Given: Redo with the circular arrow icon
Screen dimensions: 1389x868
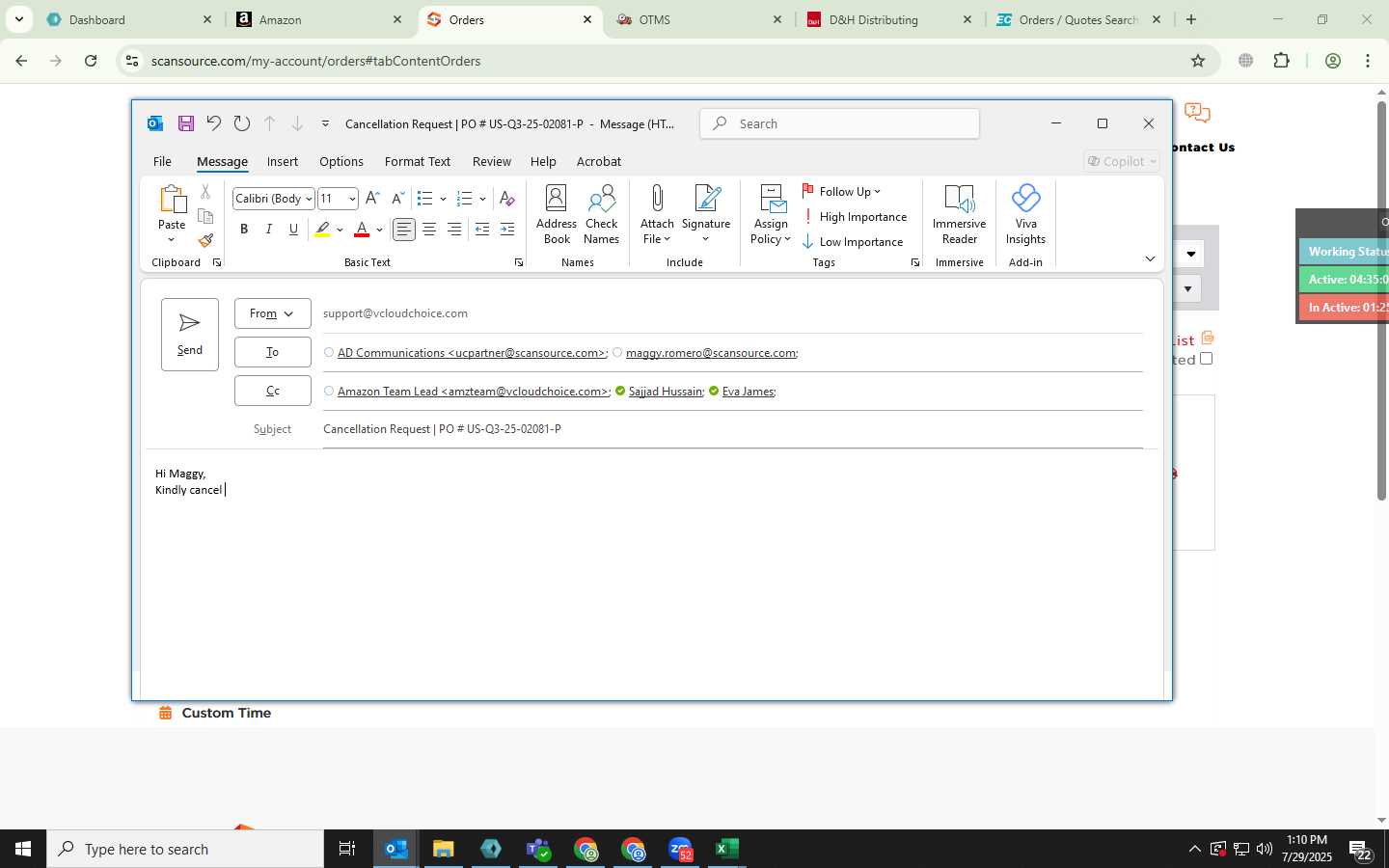Looking at the screenshot, I should [x=242, y=123].
